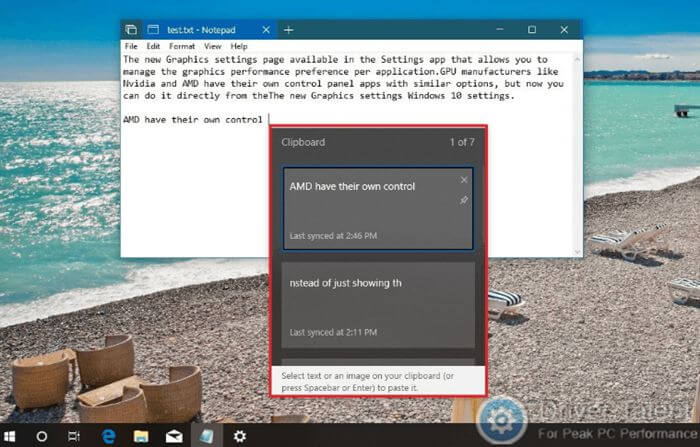Image resolution: width=700 pixels, height=447 pixels.
Task: Close the test.txt Notepad tab
Action: tap(266, 30)
